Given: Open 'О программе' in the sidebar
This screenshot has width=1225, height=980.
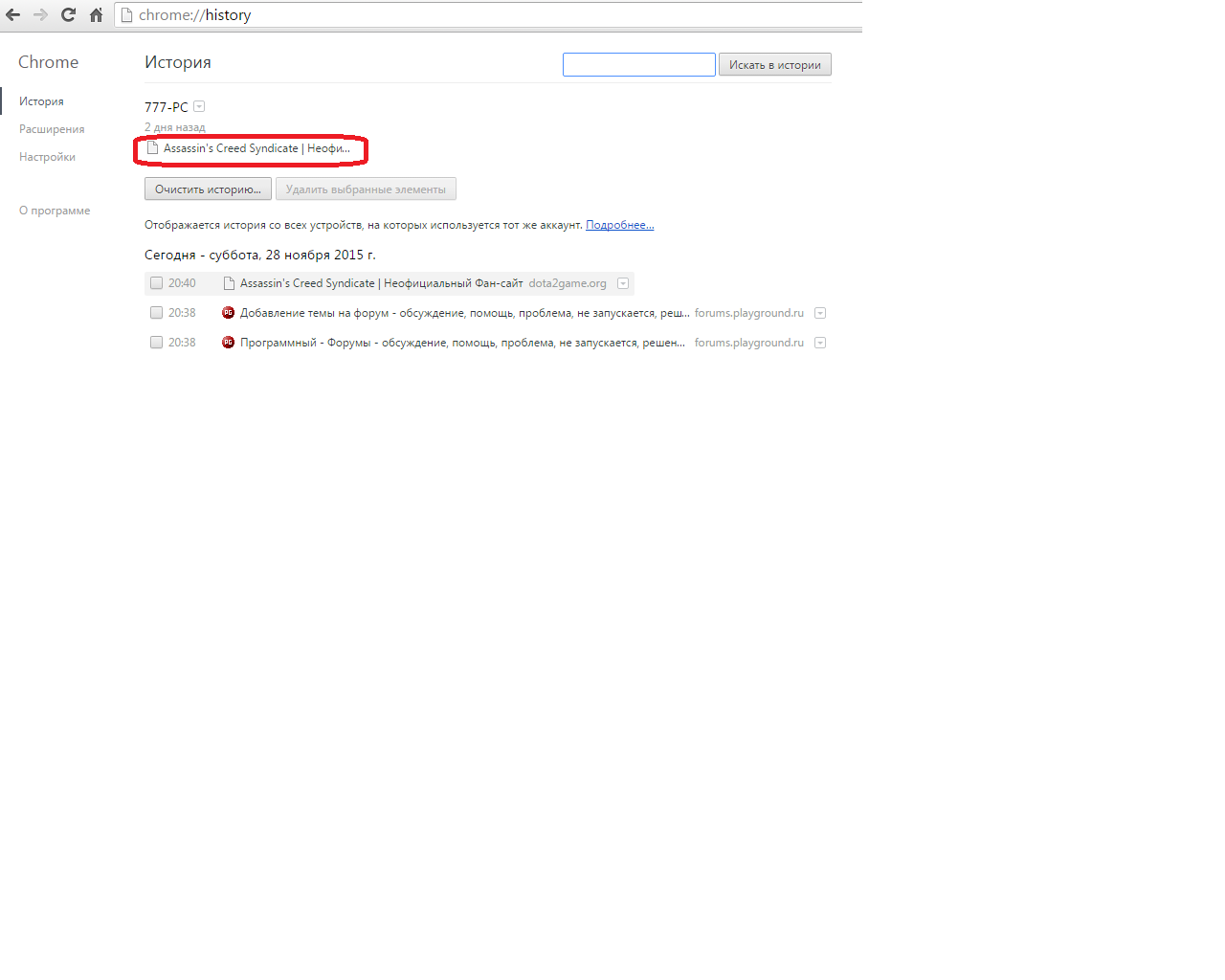Looking at the screenshot, I should [x=55, y=211].
